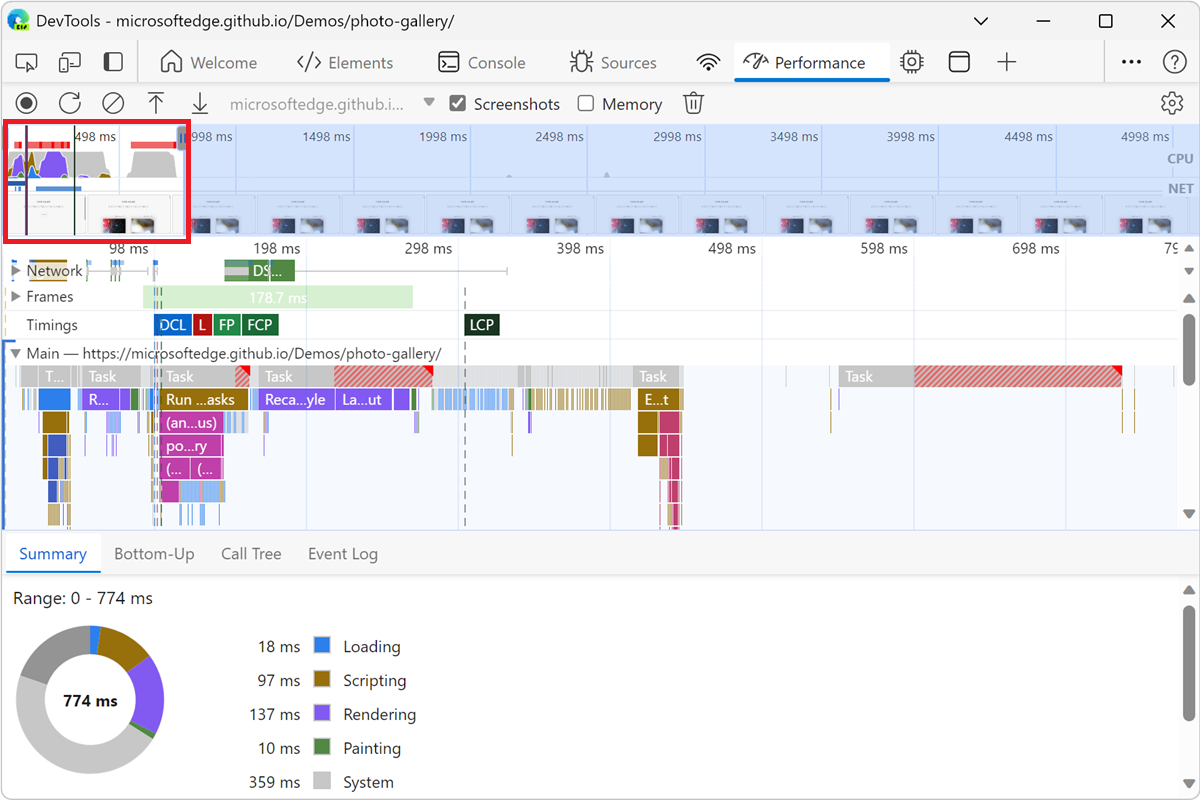The image size is (1200, 800).
Task: Reload the page and record performance
Action: [x=69, y=102]
